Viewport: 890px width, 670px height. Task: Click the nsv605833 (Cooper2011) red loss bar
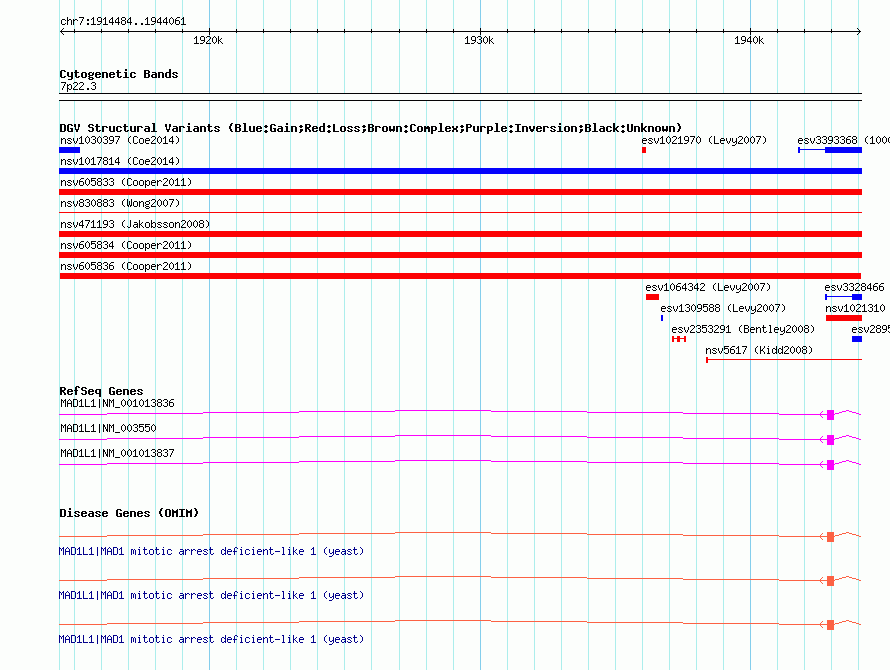(460, 192)
